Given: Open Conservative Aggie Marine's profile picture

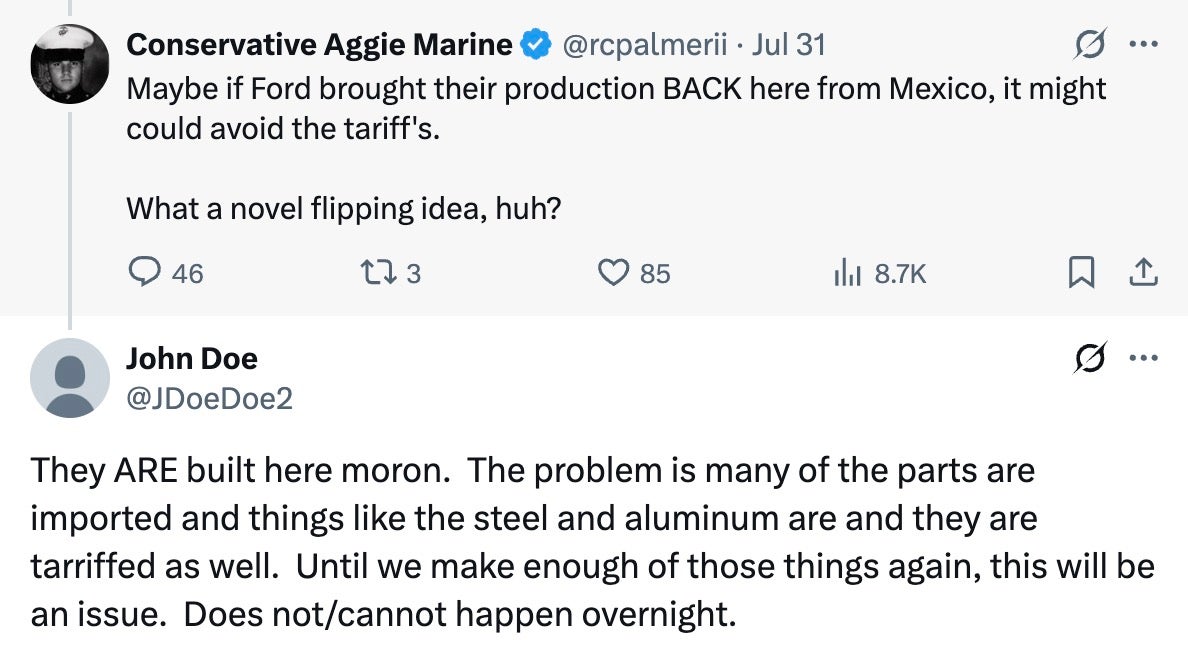Looking at the screenshot, I should (69, 63).
